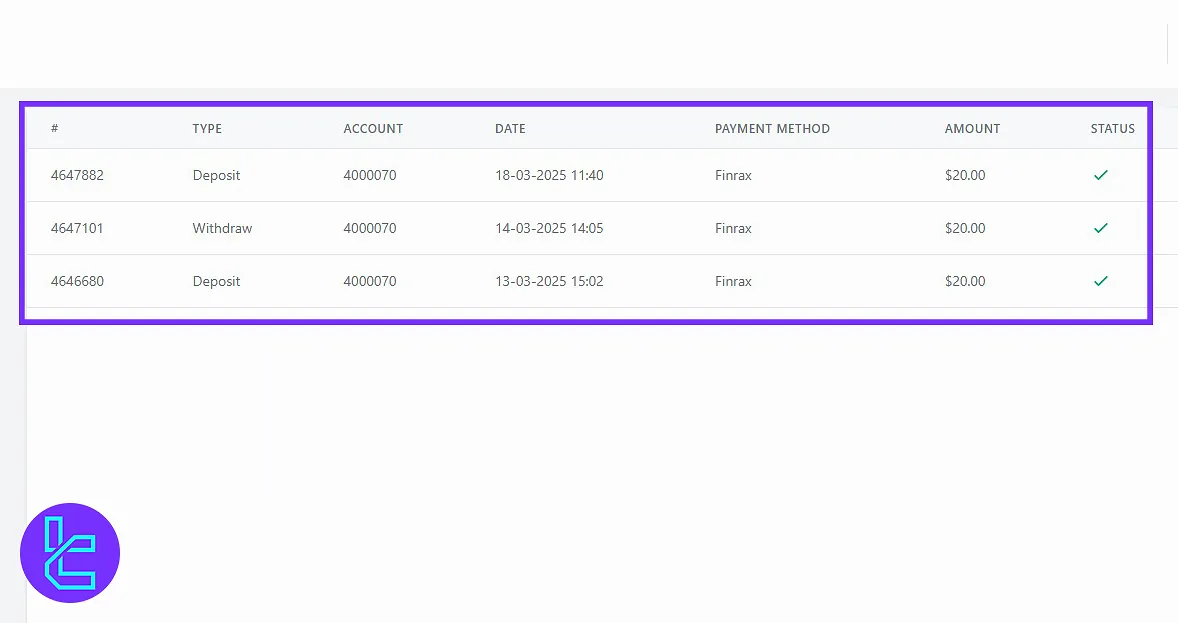This screenshot has width=1178, height=623.
Task: Sort by the DATE column header
Action: point(510,129)
